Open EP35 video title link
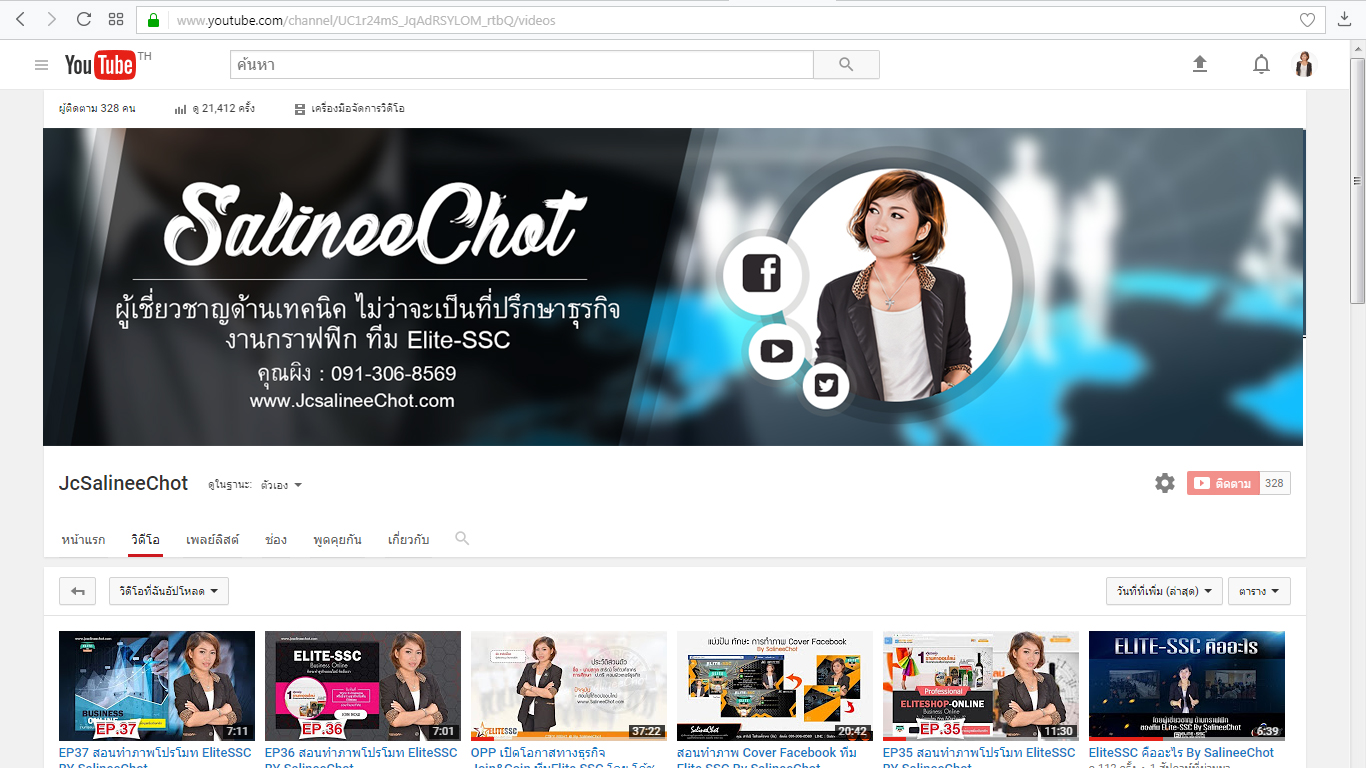Viewport: 1366px width, 768px height. point(979,758)
